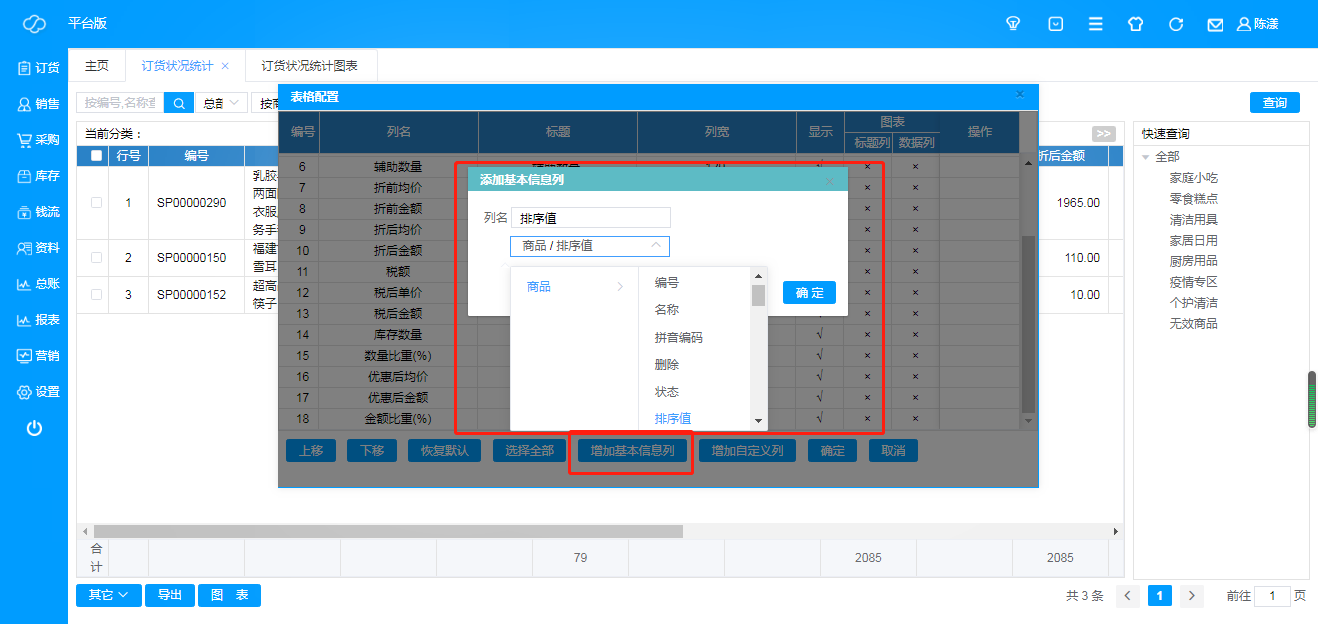Click the light bulb tips icon
The height and width of the screenshot is (624, 1318).
(x=1013, y=24)
